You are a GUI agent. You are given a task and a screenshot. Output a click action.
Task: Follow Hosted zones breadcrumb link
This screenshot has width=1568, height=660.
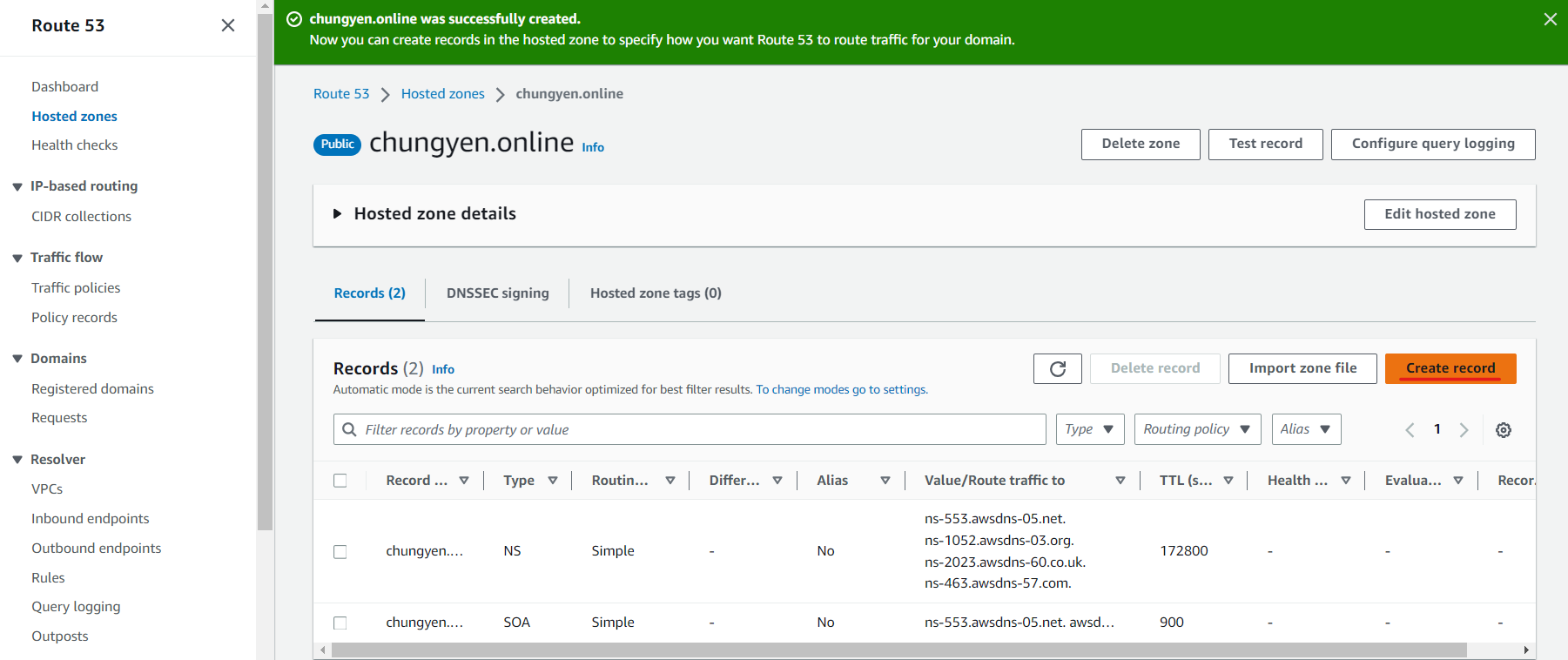pyautogui.click(x=443, y=94)
